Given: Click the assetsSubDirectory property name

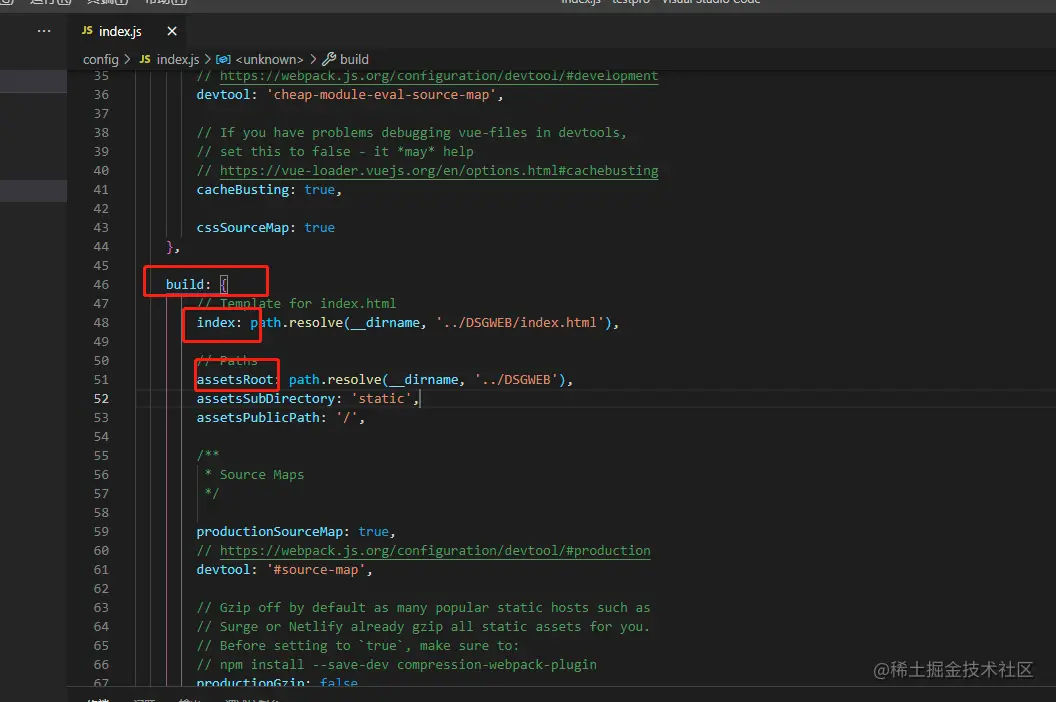Looking at the screenshot, I should click(265, 398).
